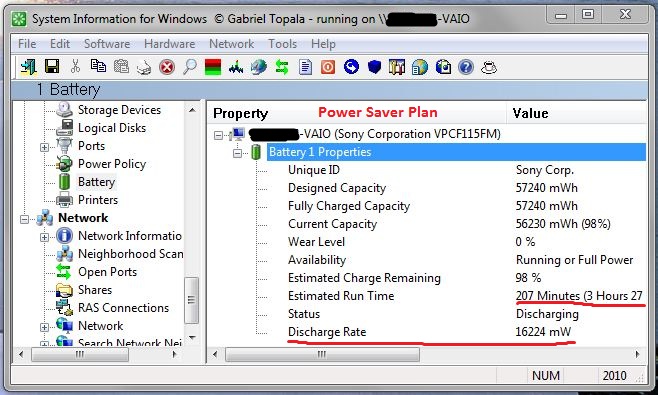
Task: Open the Tools menu
Action: [282, 44]
